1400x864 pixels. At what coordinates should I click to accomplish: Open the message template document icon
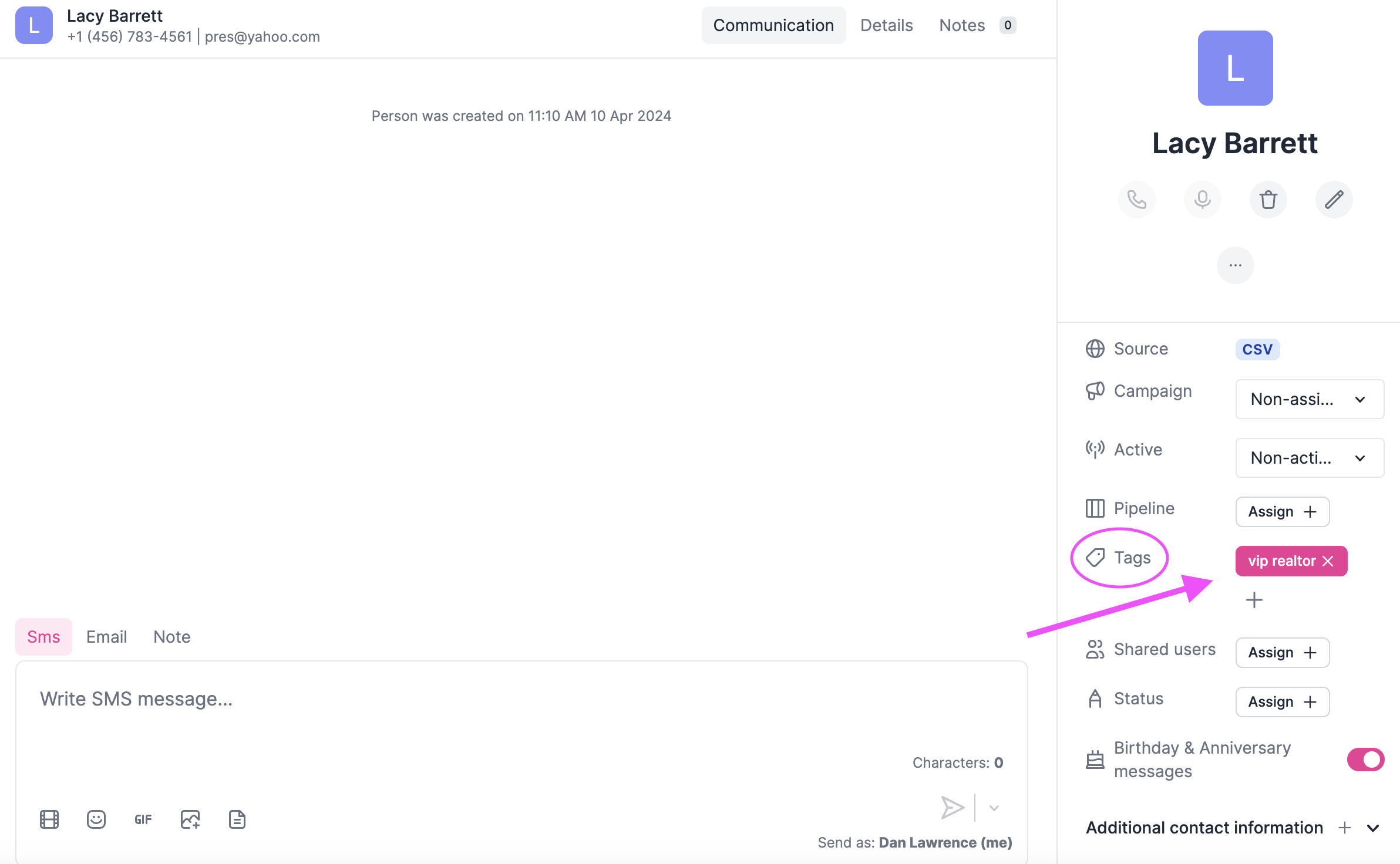point(237,819)
